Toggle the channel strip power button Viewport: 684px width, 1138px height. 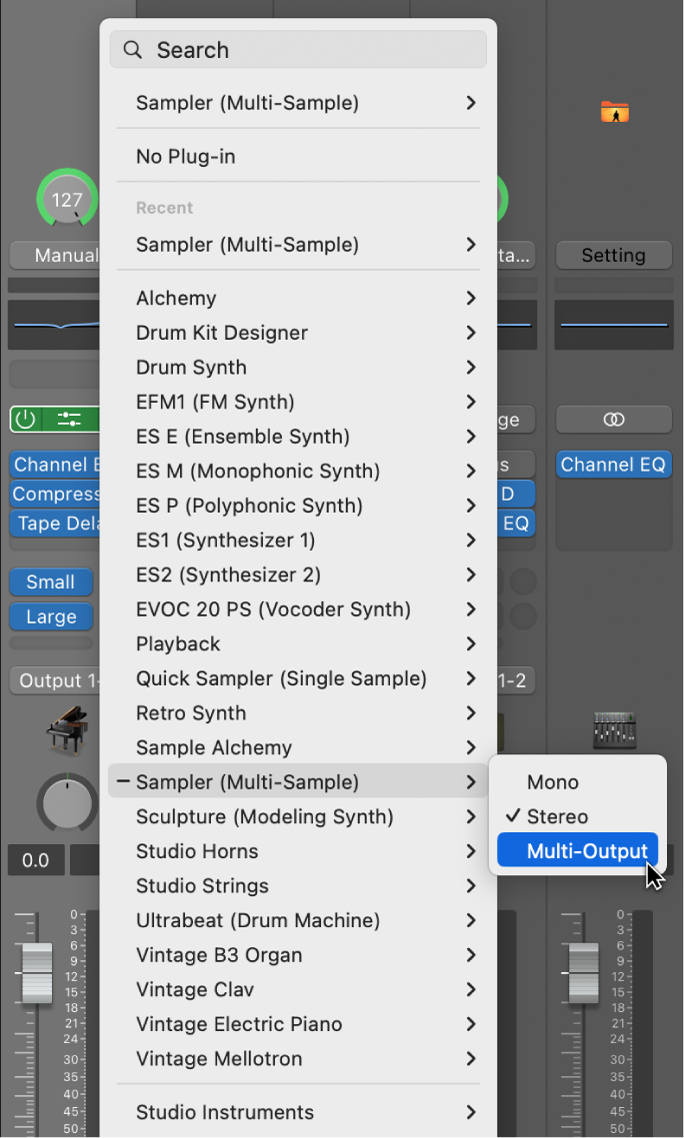coord(24,419)
